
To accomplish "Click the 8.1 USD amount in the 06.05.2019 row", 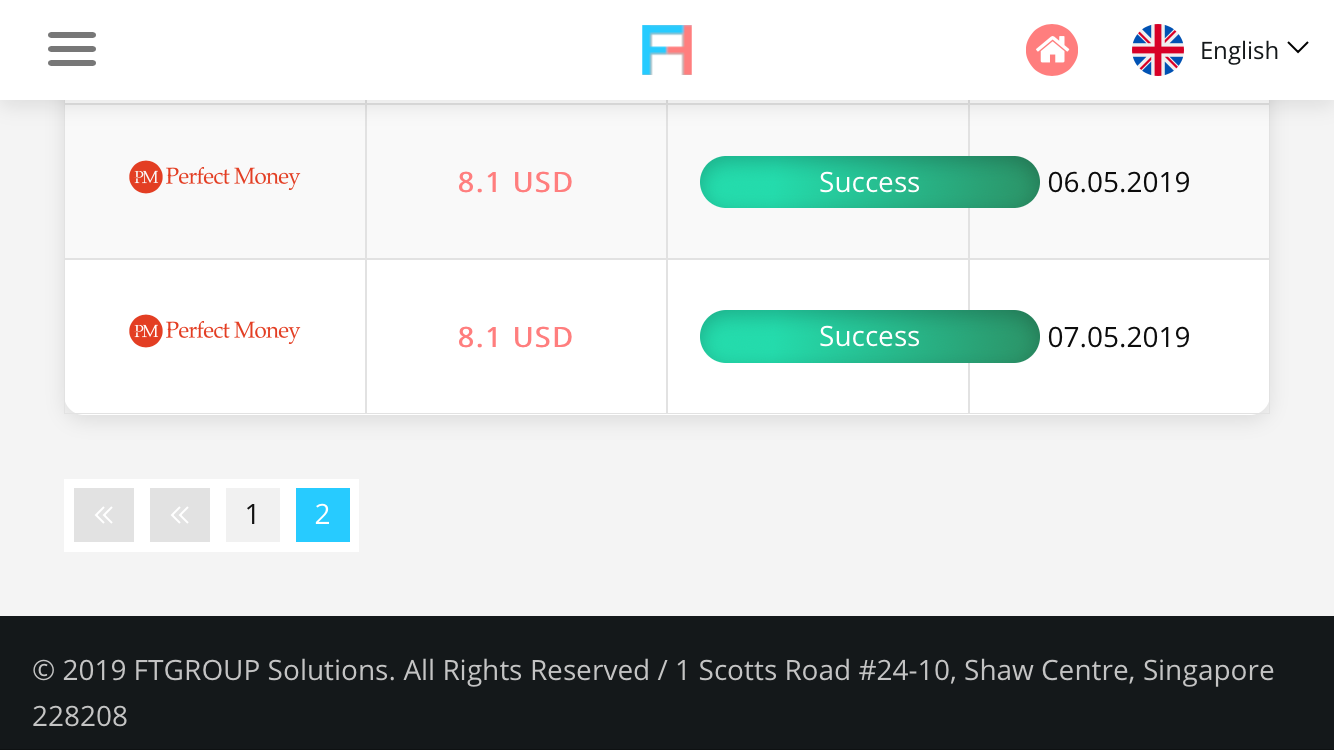I will (x=515, y=183).
